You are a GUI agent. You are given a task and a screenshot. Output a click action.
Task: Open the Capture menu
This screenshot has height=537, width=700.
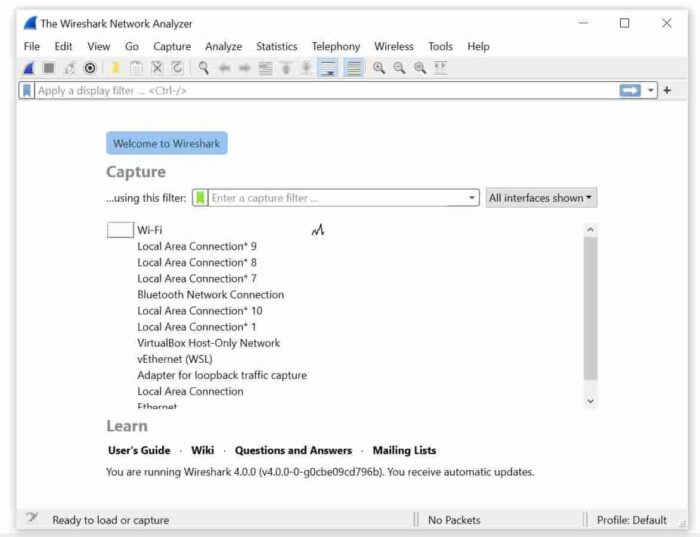tap(172, 46)
